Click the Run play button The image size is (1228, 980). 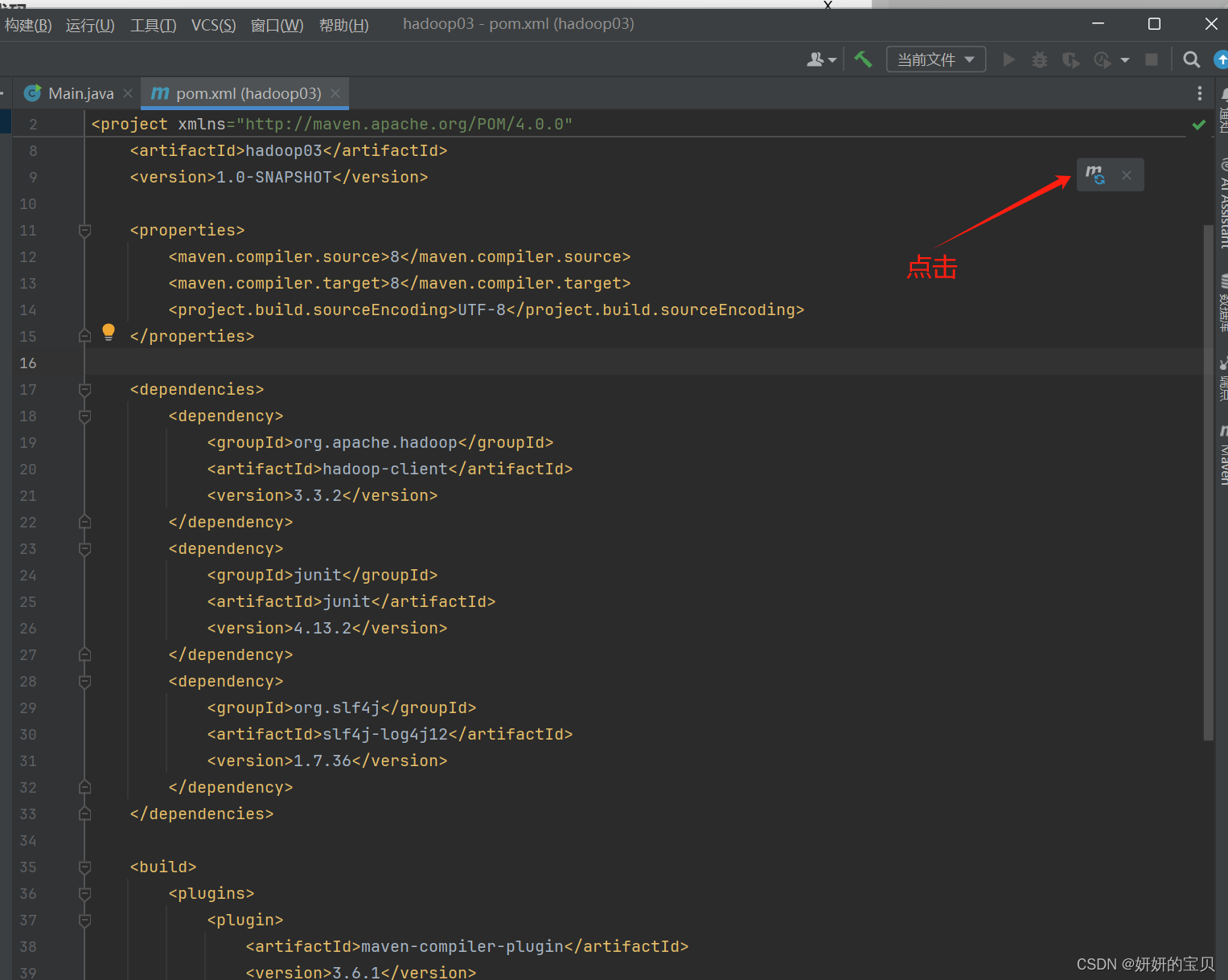1008,59
